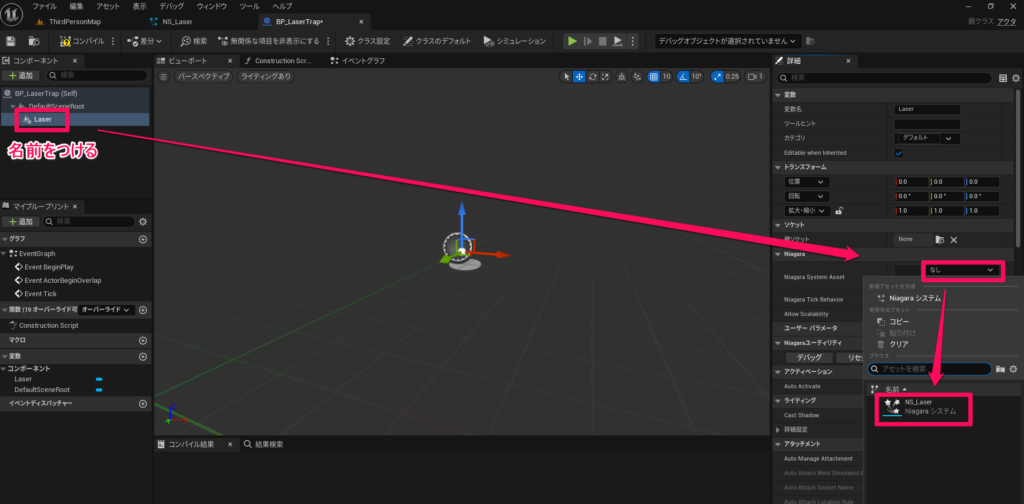This screenshot has width=1024, height=504.
Task: Open the ウィンドウ menu
Action: [x=212, y=6]
